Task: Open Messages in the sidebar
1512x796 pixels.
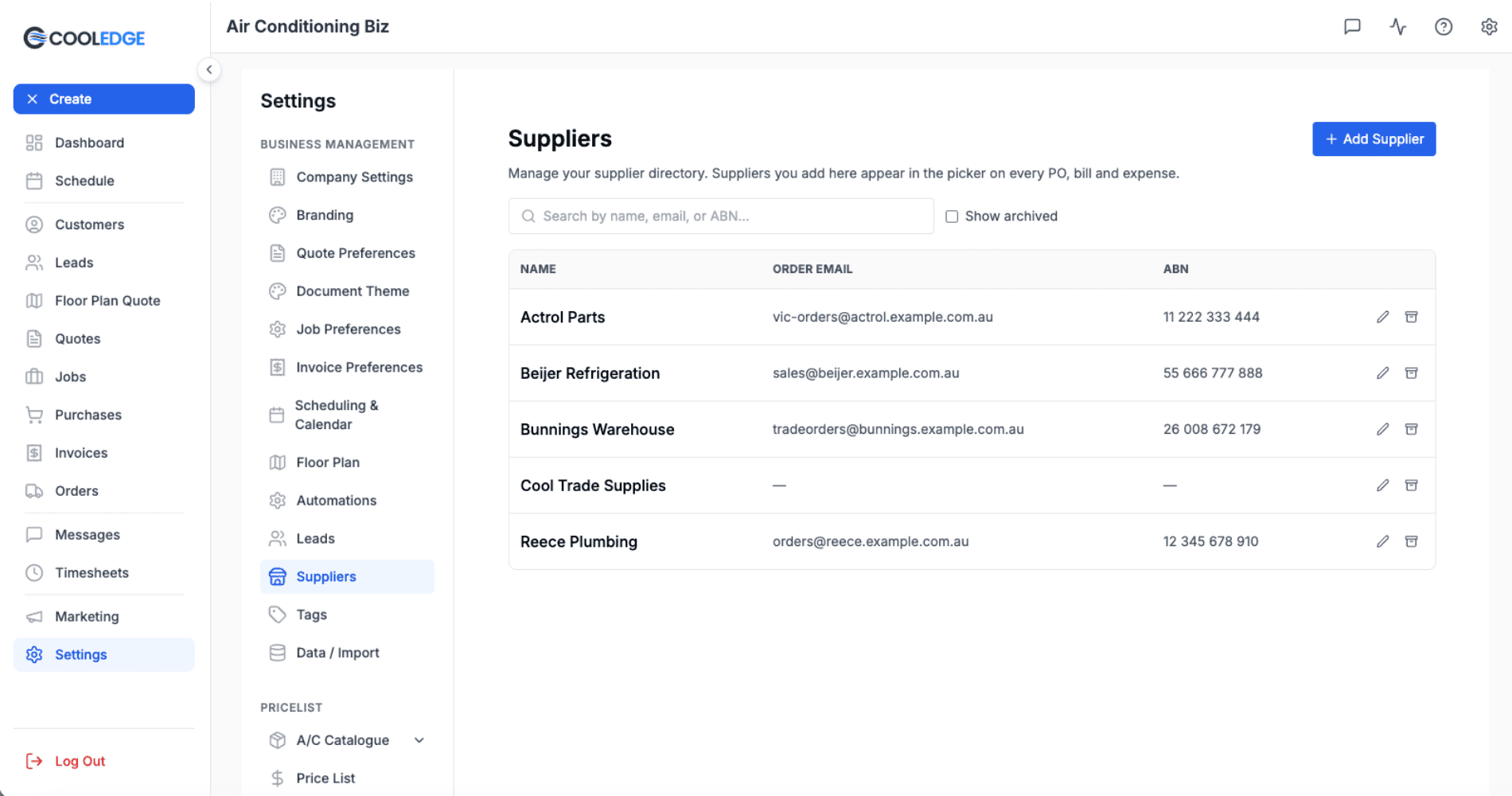Action: 104,535
